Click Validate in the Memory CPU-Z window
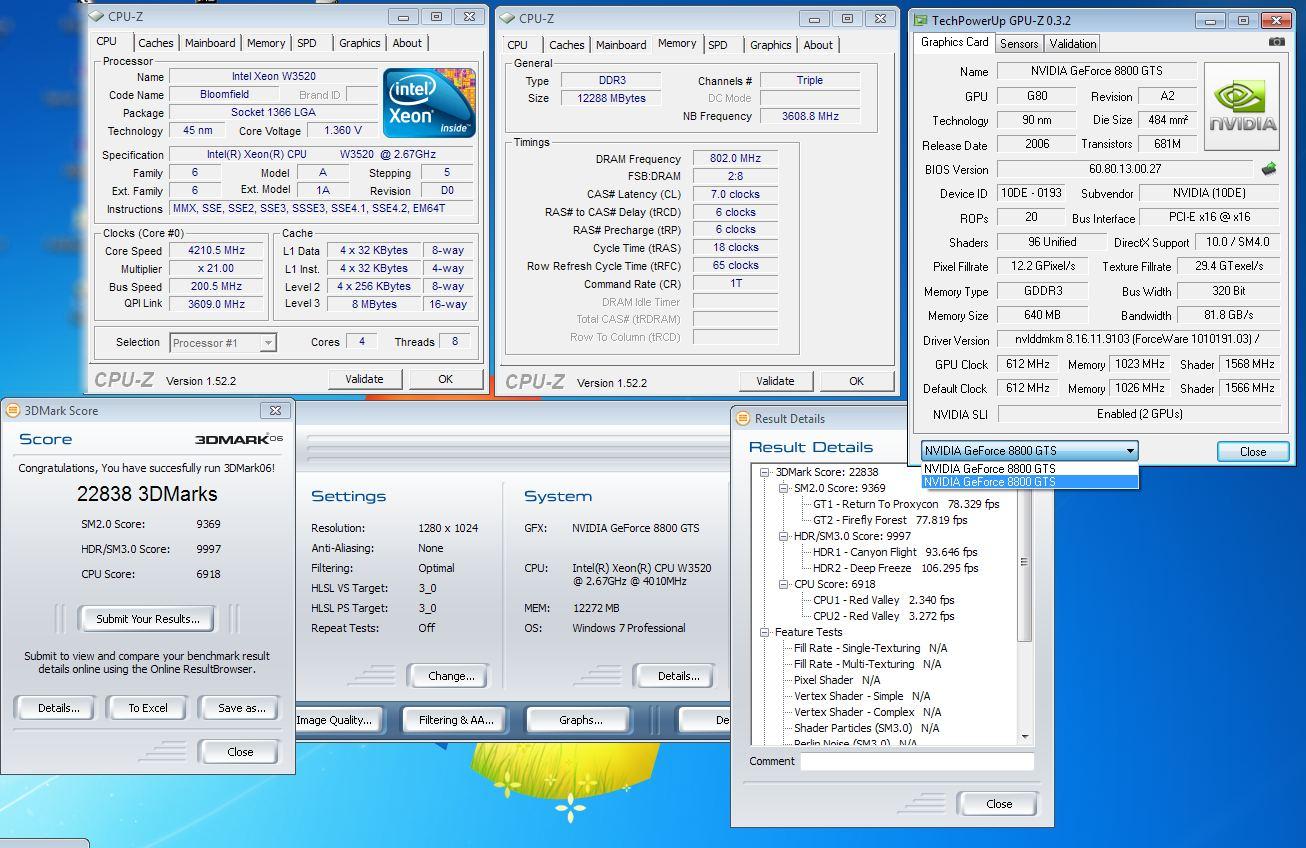The image size is (1306, 848). click(x=775, y=381)
